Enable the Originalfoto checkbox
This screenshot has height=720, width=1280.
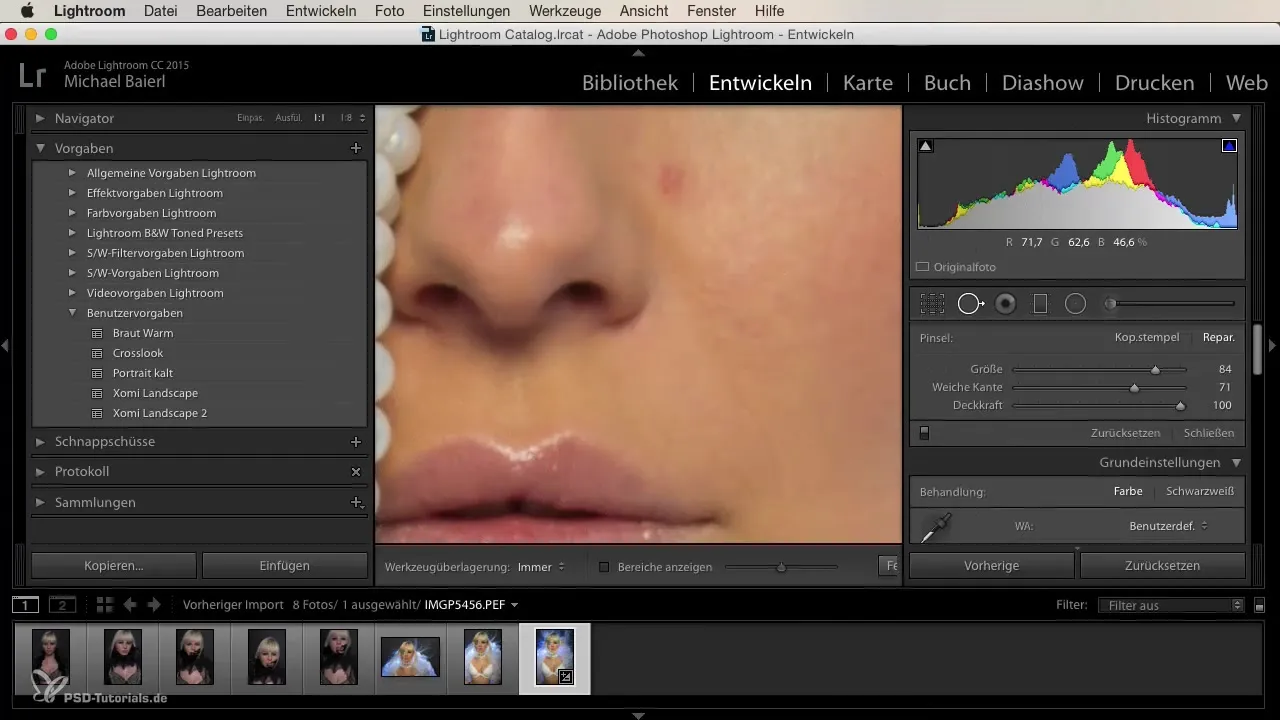[x=922, y=267]
